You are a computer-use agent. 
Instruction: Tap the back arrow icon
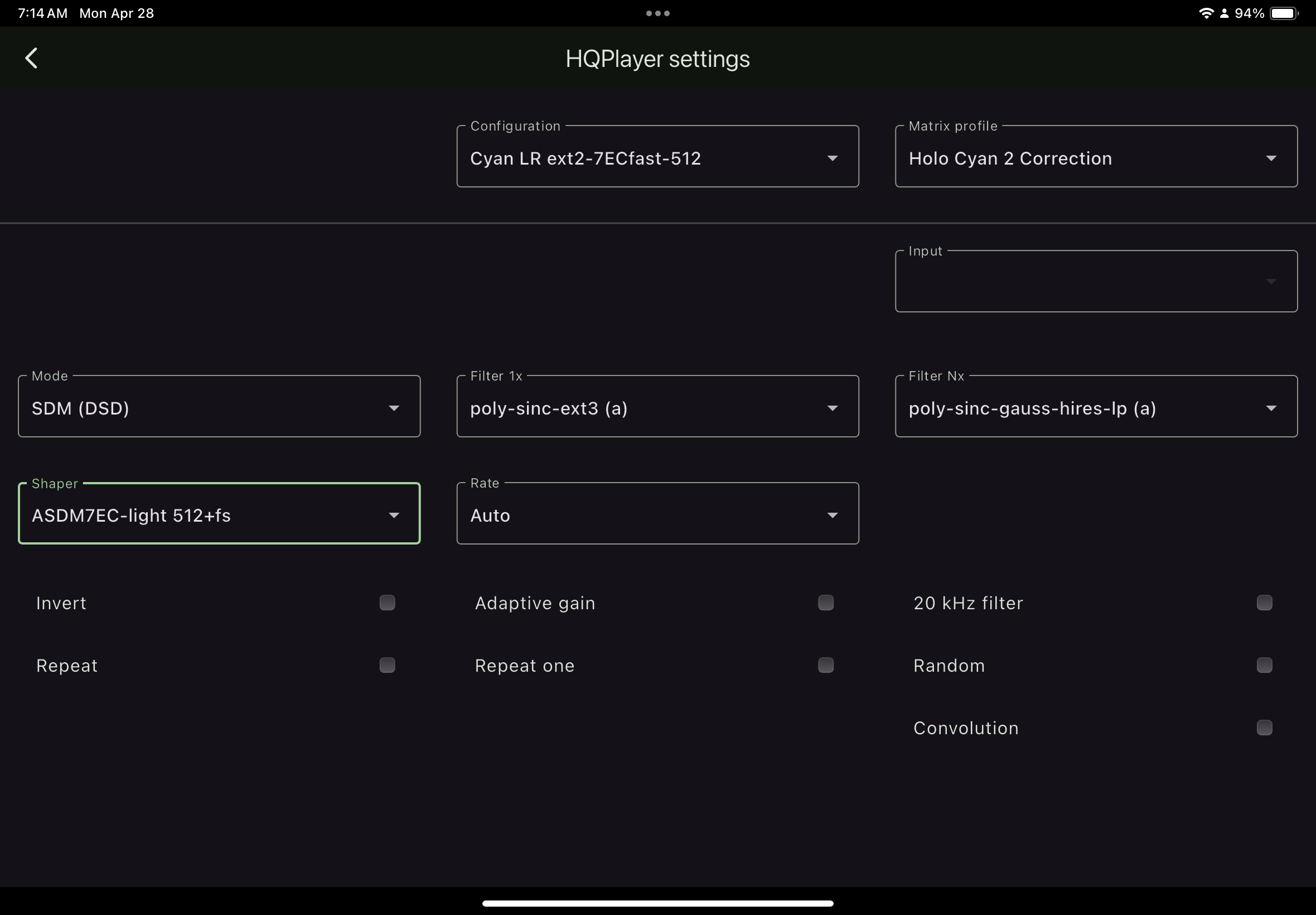tap(32, 58)
